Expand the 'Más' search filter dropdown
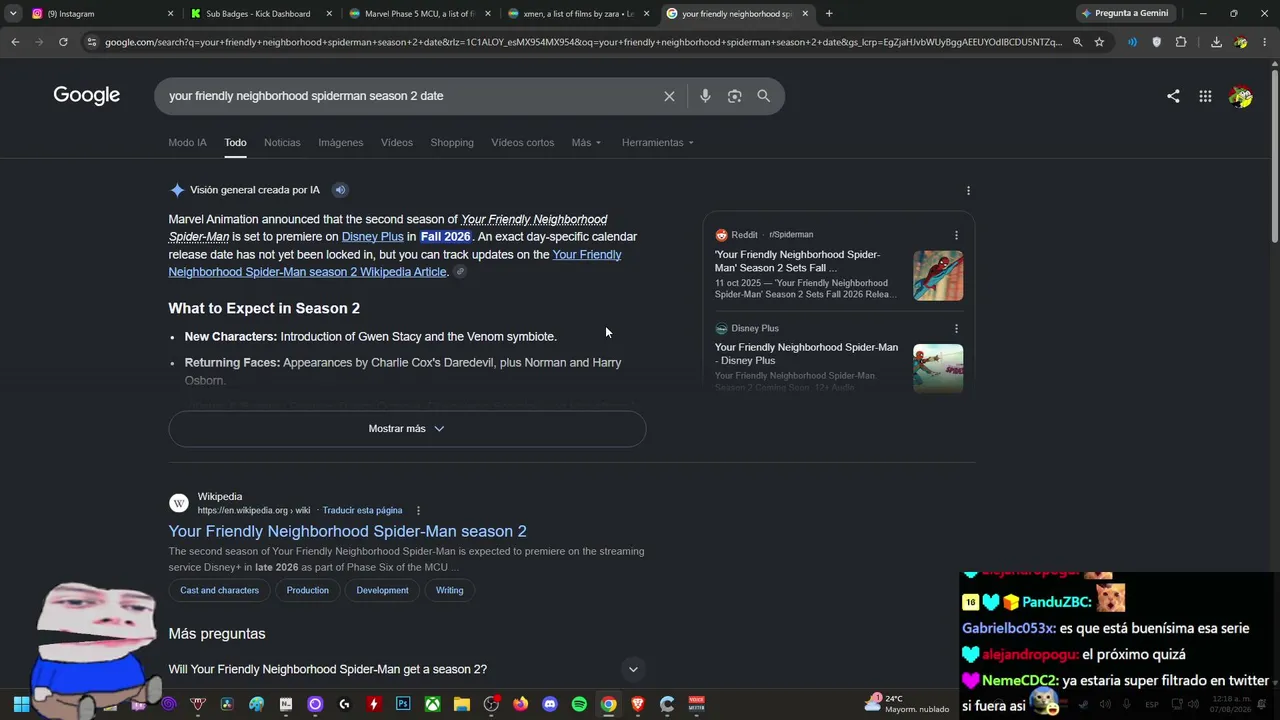The image size is (1280, 720). point(586,143)
